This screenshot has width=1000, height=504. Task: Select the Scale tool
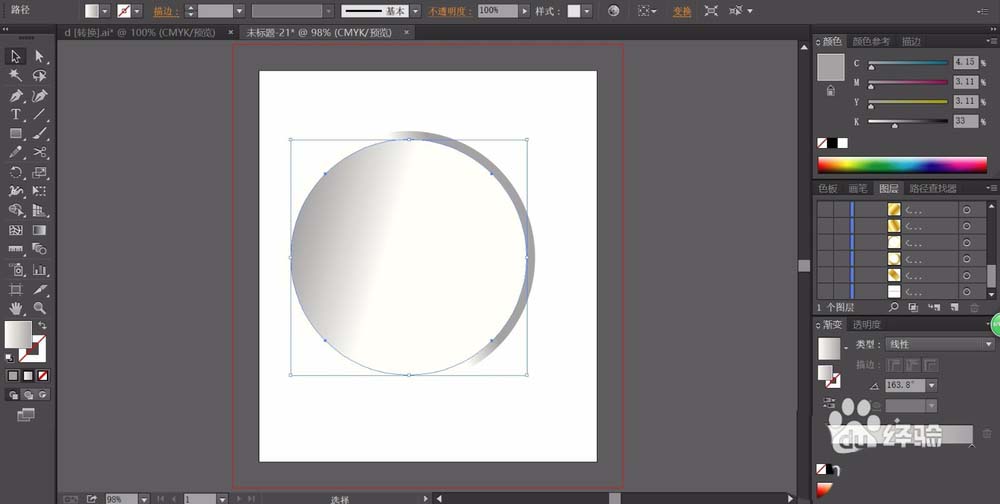[40, 172]
